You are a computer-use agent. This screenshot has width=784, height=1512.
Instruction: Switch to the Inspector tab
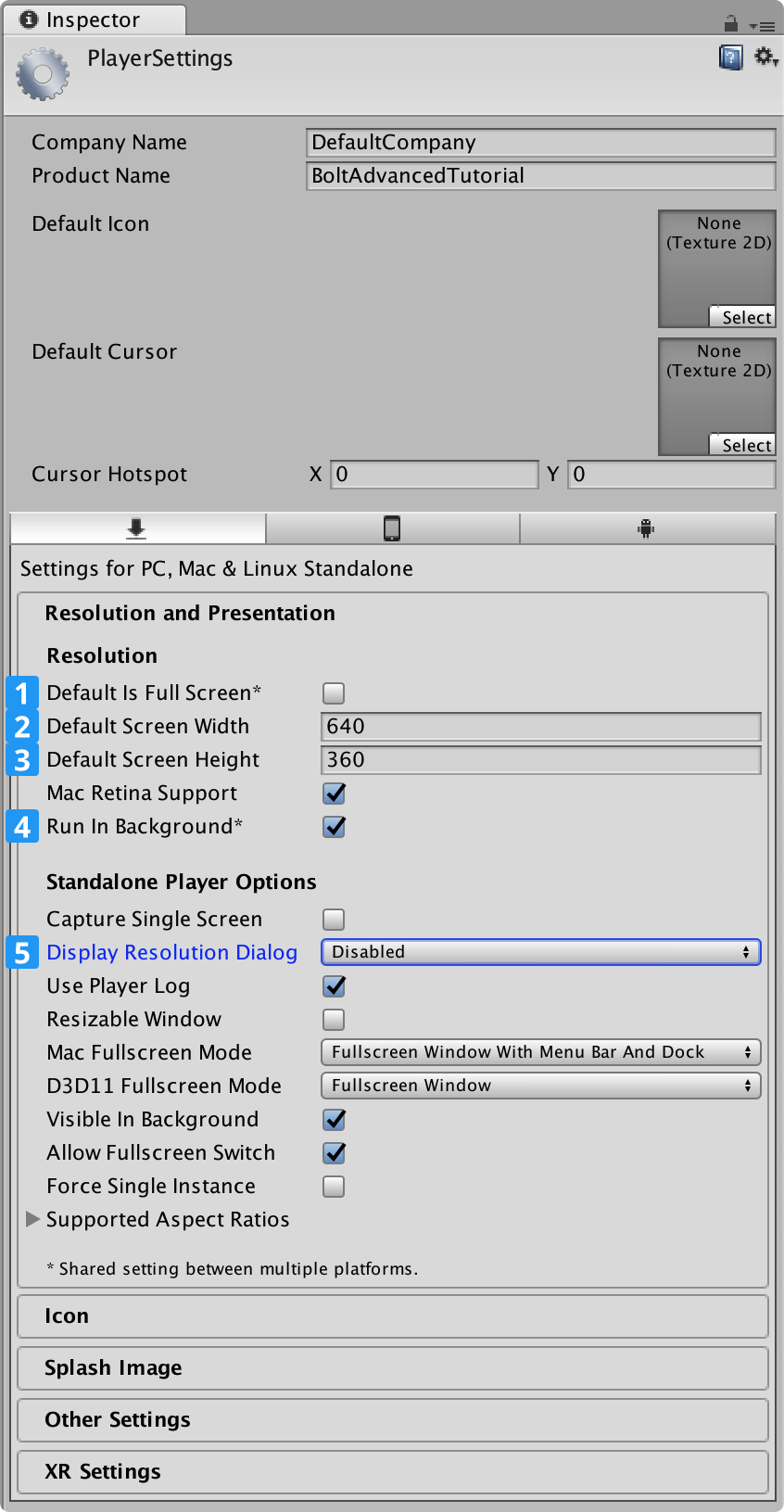93,19
